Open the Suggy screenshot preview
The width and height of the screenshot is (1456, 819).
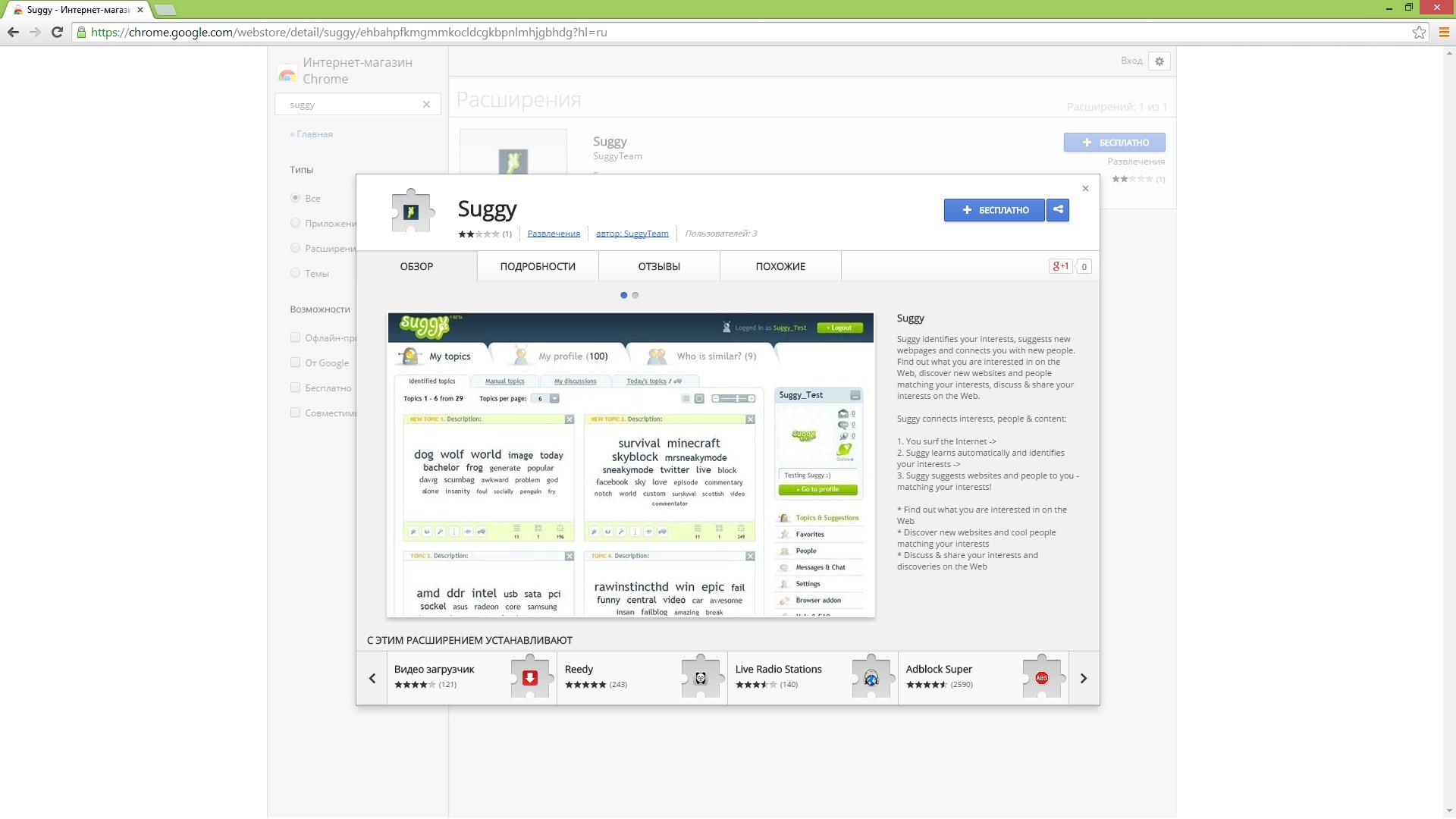[x=631, y=465]
